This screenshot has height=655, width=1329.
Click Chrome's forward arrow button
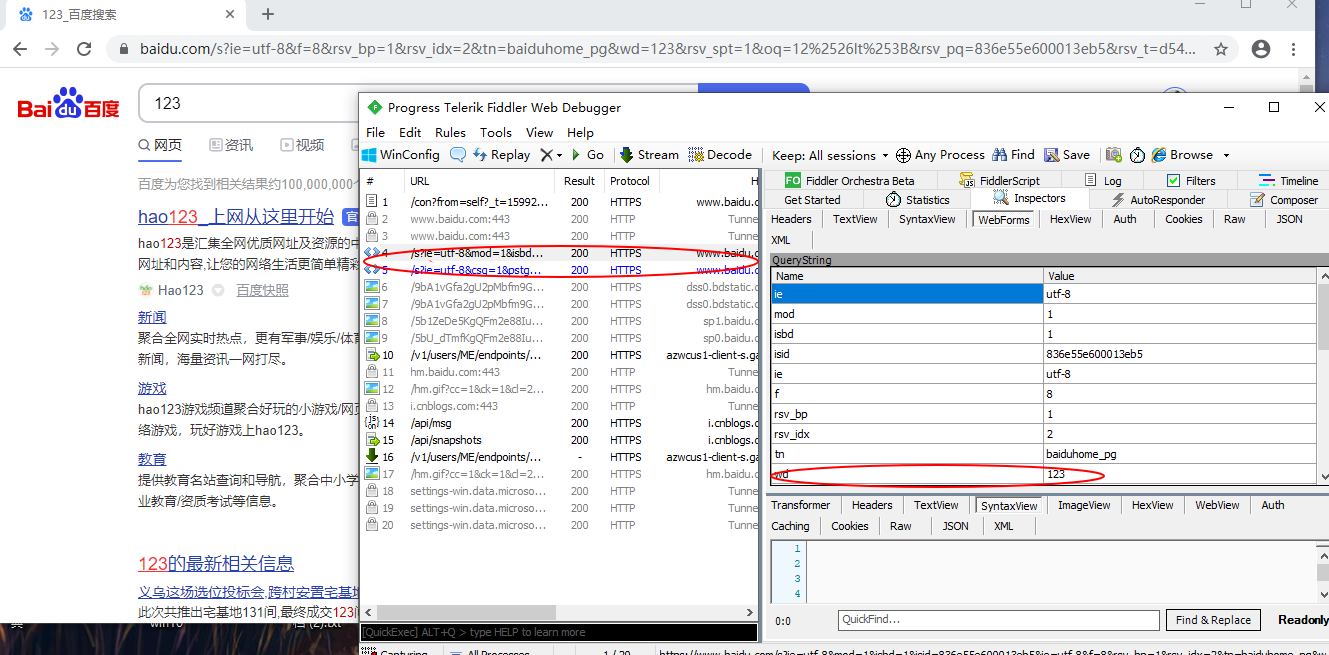tap(52, 49)
